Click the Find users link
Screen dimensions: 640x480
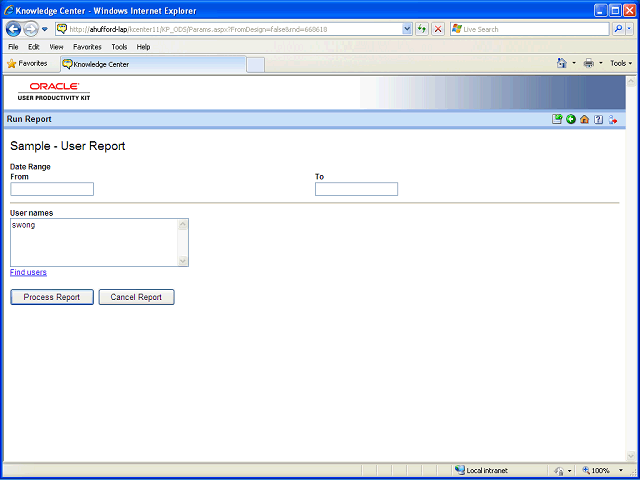coord(28,272)
